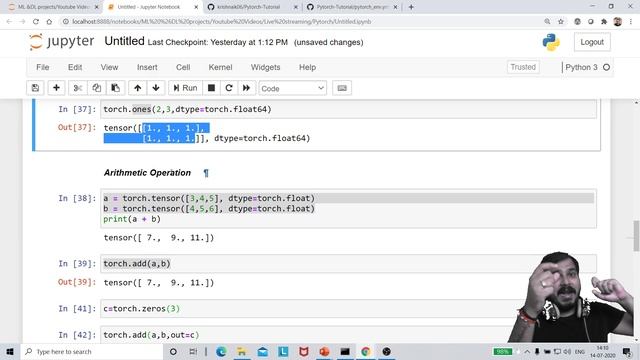Rename the notebook title Untitled

pos(124,41)
